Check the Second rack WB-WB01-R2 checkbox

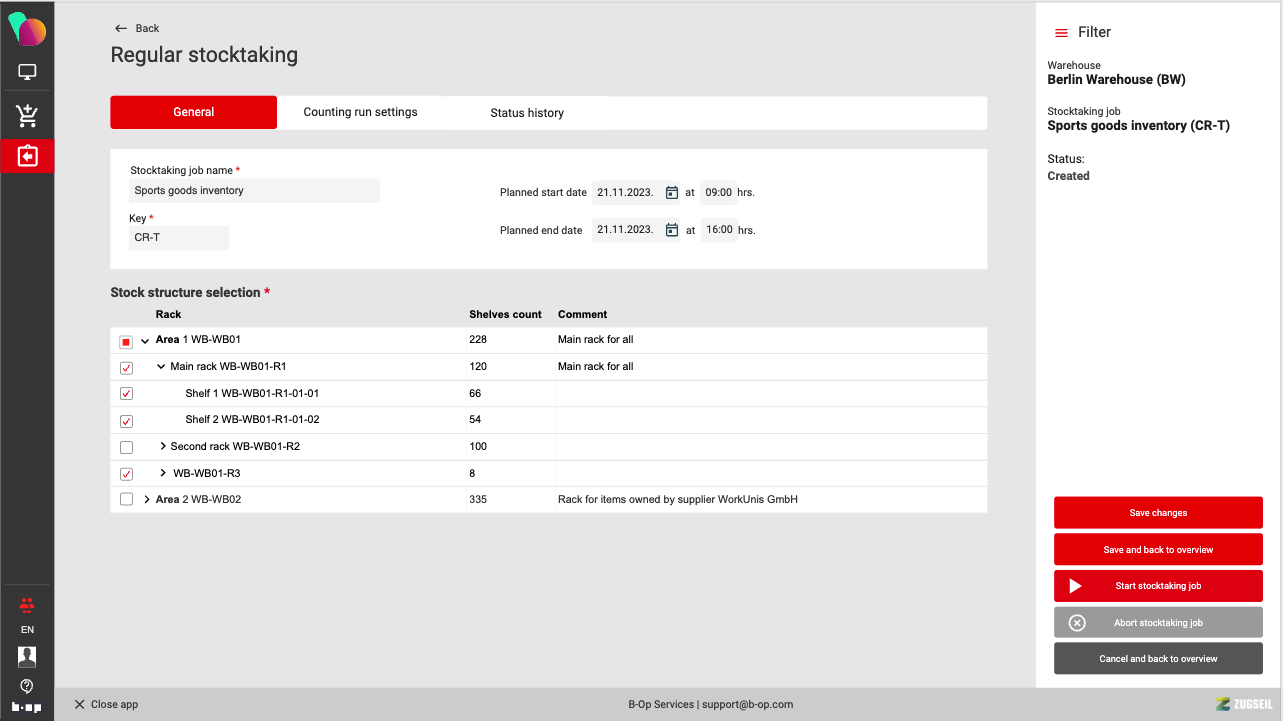coord(126,447)
